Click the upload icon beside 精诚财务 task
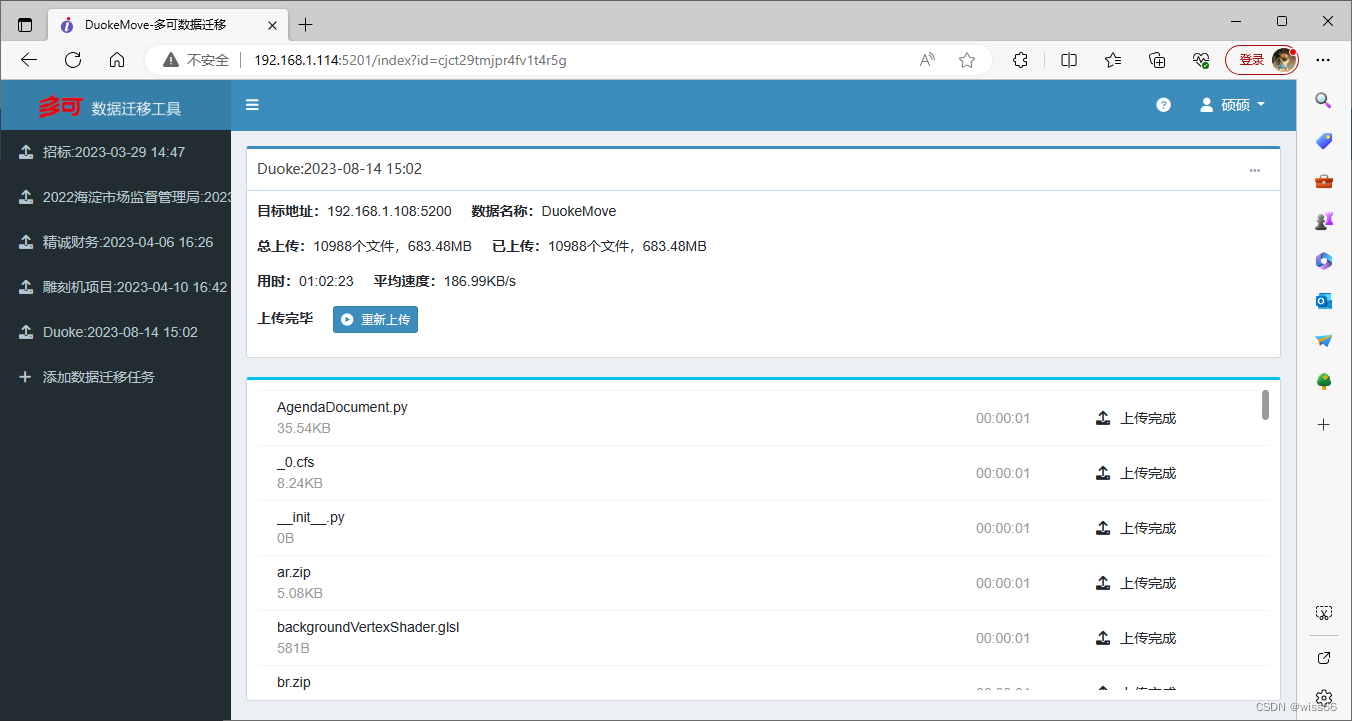 click(x=26, y=242)
